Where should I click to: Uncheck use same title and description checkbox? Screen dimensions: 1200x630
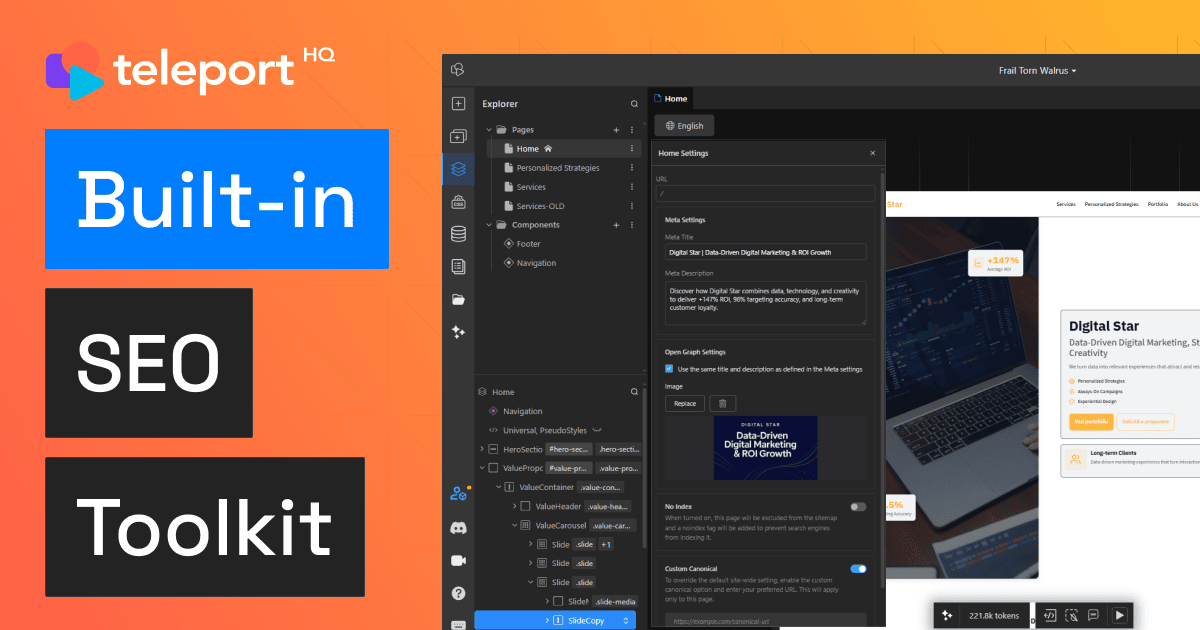tap(669, 369)
